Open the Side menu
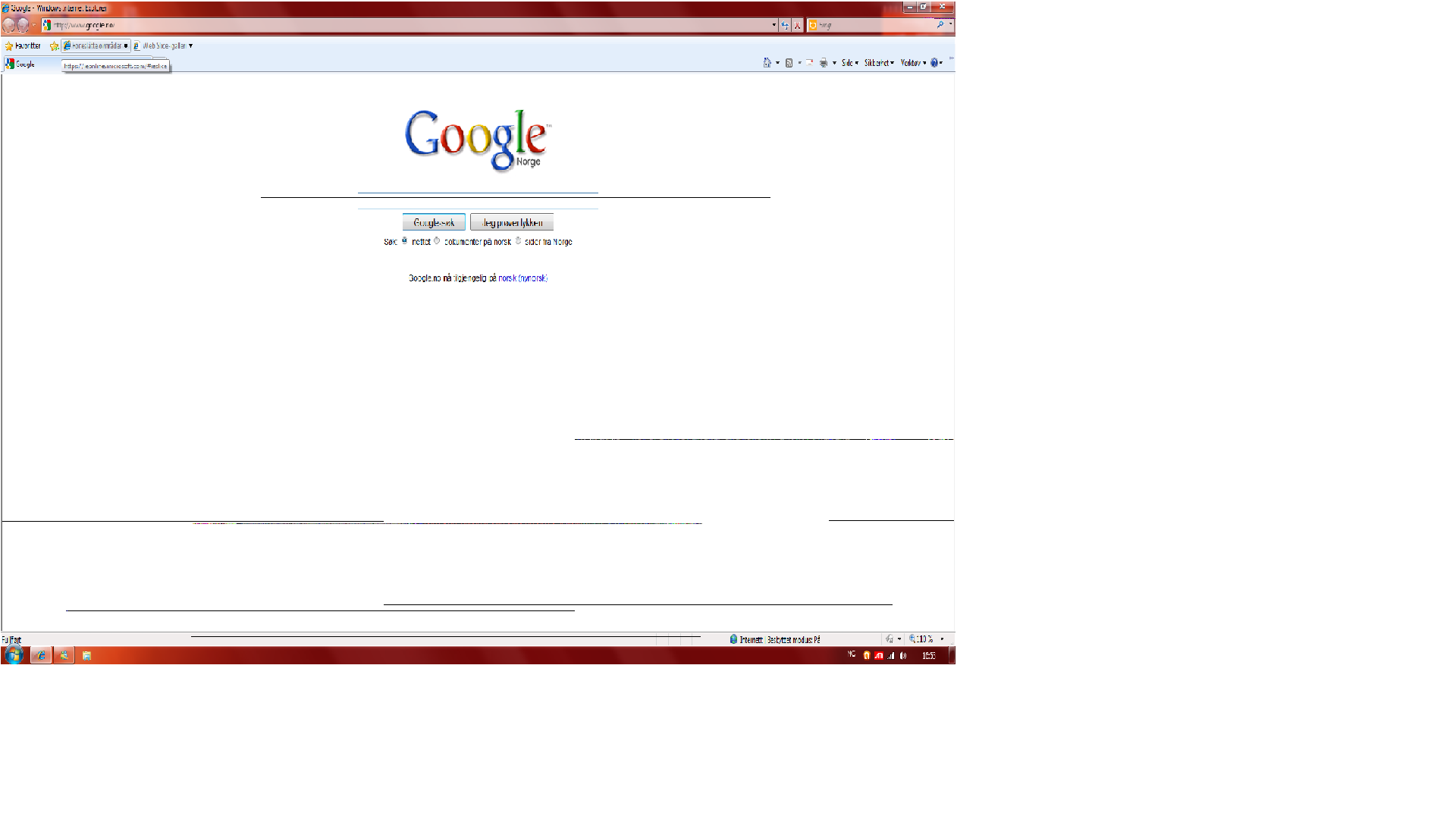 click(850, 63)
